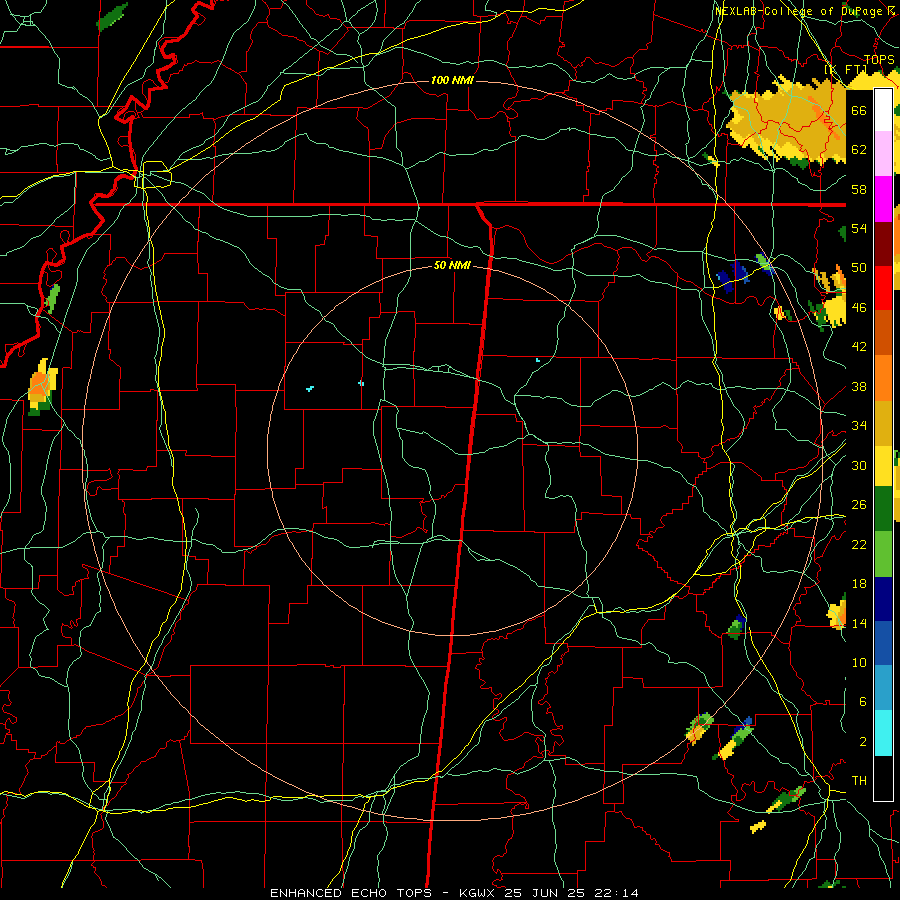Image resolution: width=900 pixels, height=900 pixels.
Task: Click the light pink 62 kft legend swatch
Action: [883, 153]
